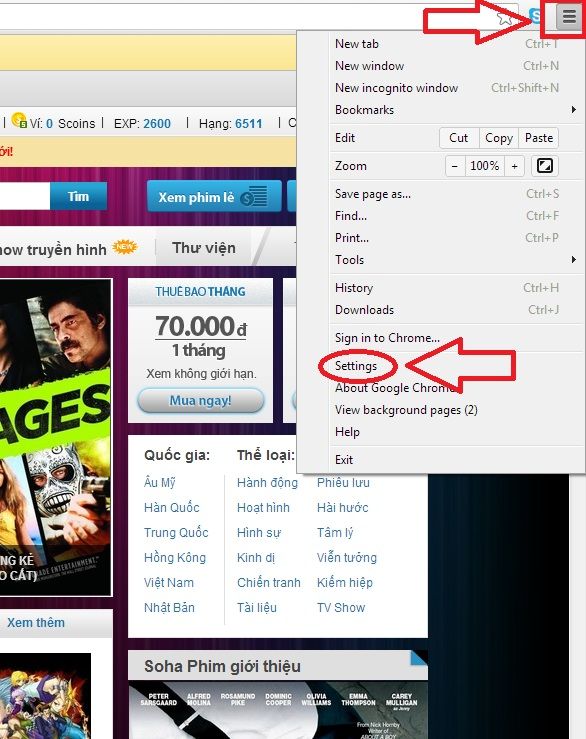Decrease zoom with the minus button
The width and height of the screenshot is (586, 739).
click(x=455, y=166)
